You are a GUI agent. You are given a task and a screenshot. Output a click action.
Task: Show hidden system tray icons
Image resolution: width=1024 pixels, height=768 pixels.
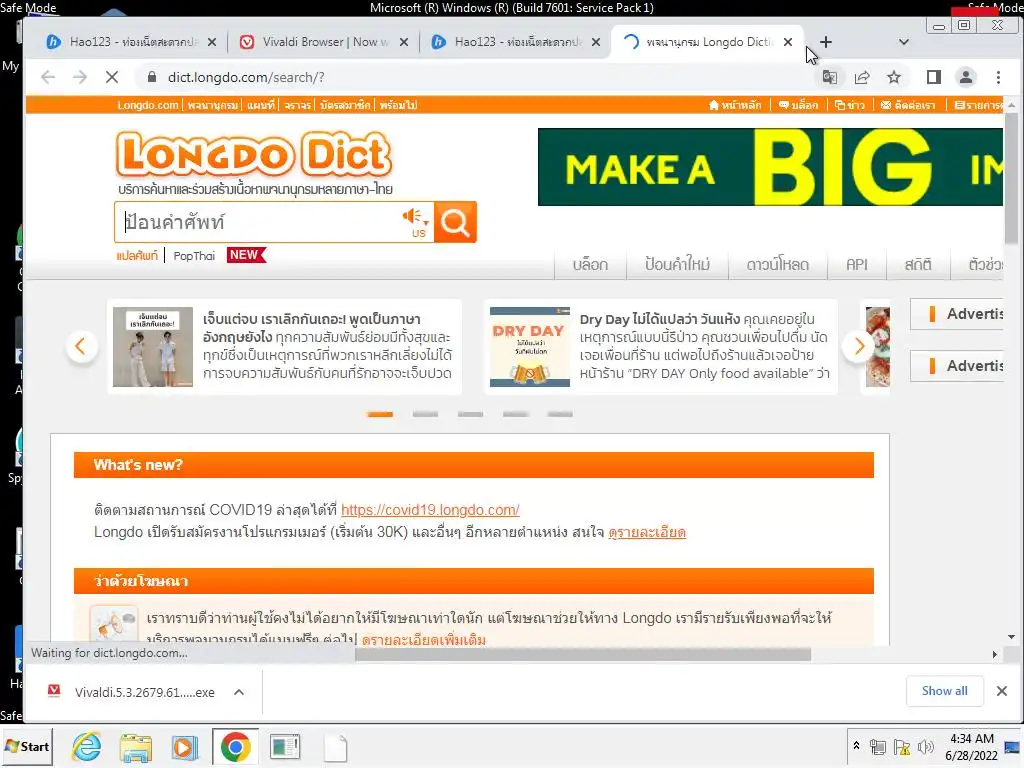pos(856,746)
